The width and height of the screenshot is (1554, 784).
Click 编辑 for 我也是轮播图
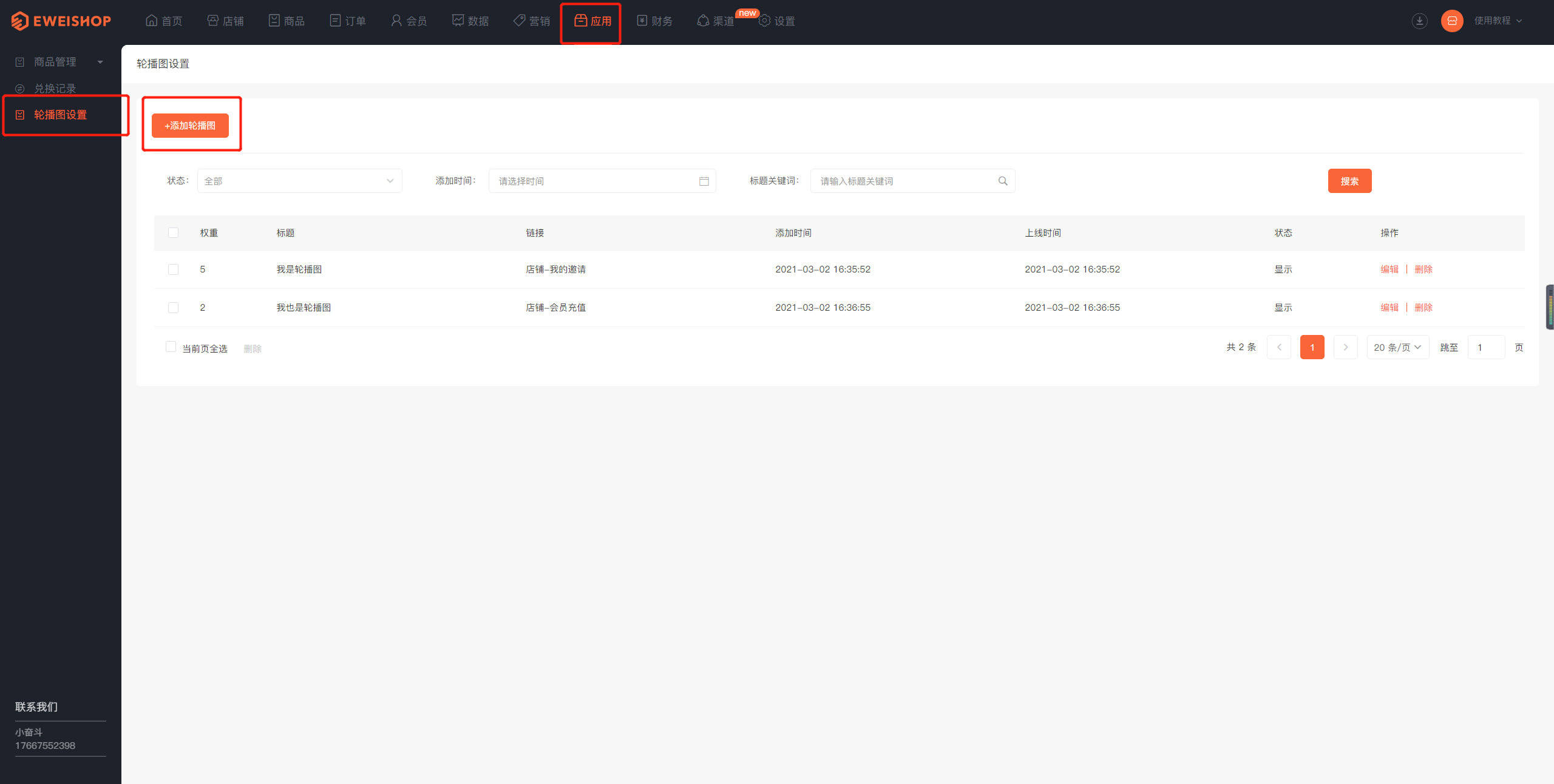(1389, 307)
